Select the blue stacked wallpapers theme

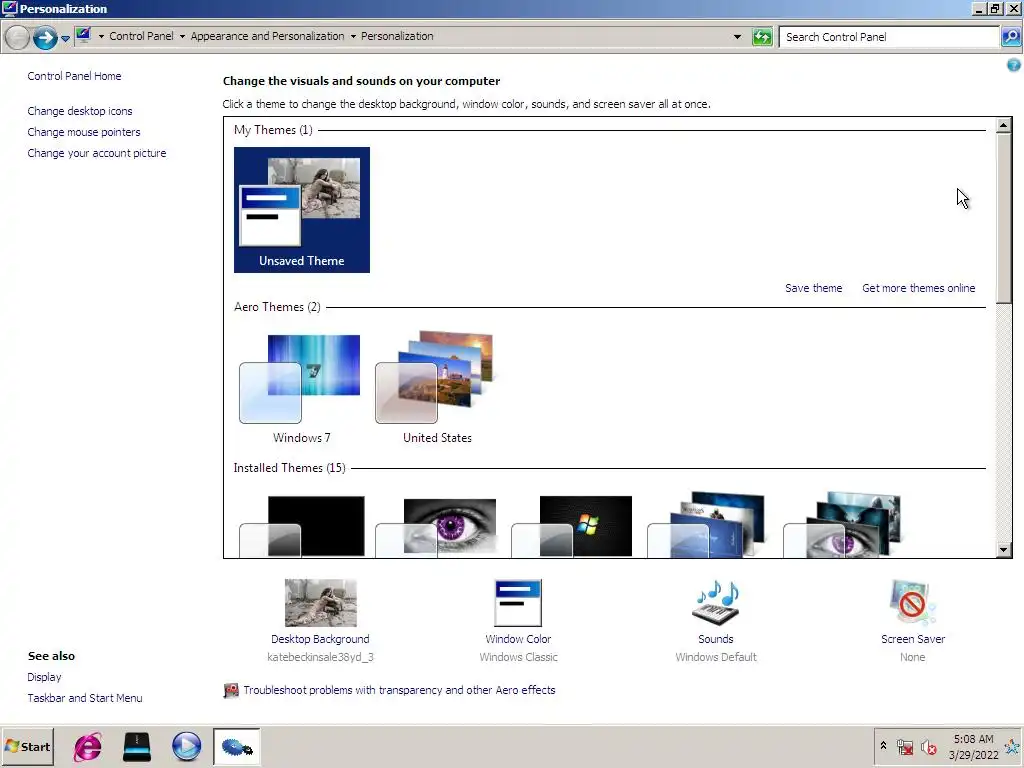click(707, 524)
